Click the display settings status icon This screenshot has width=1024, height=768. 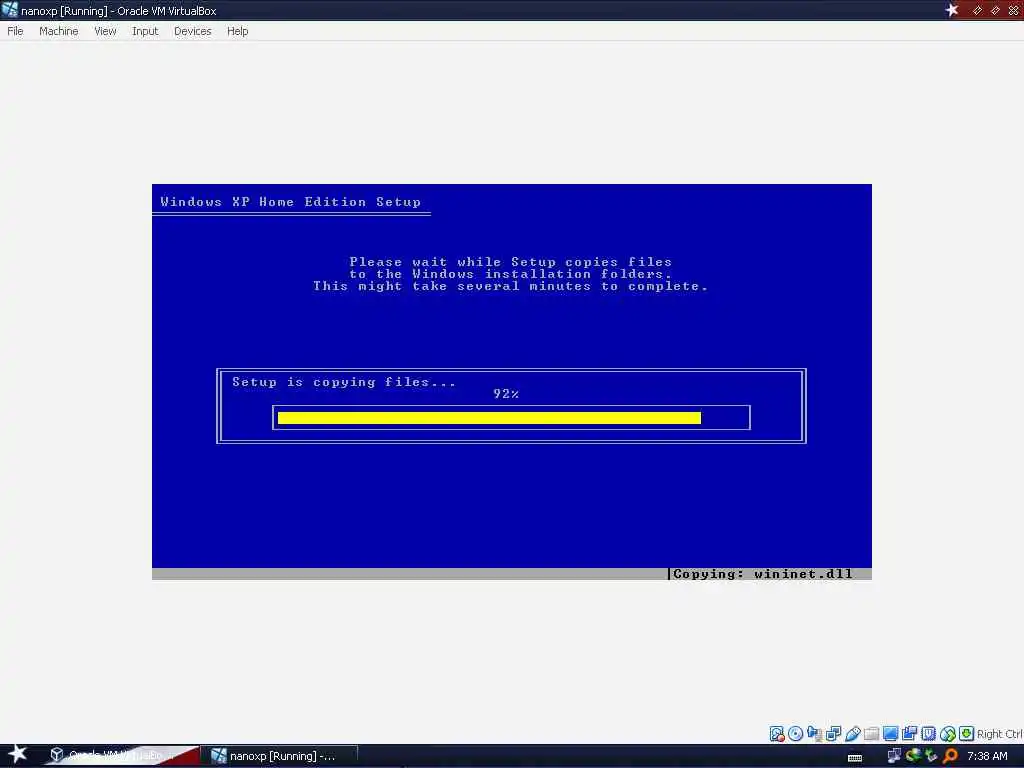(x=890, y=733)
